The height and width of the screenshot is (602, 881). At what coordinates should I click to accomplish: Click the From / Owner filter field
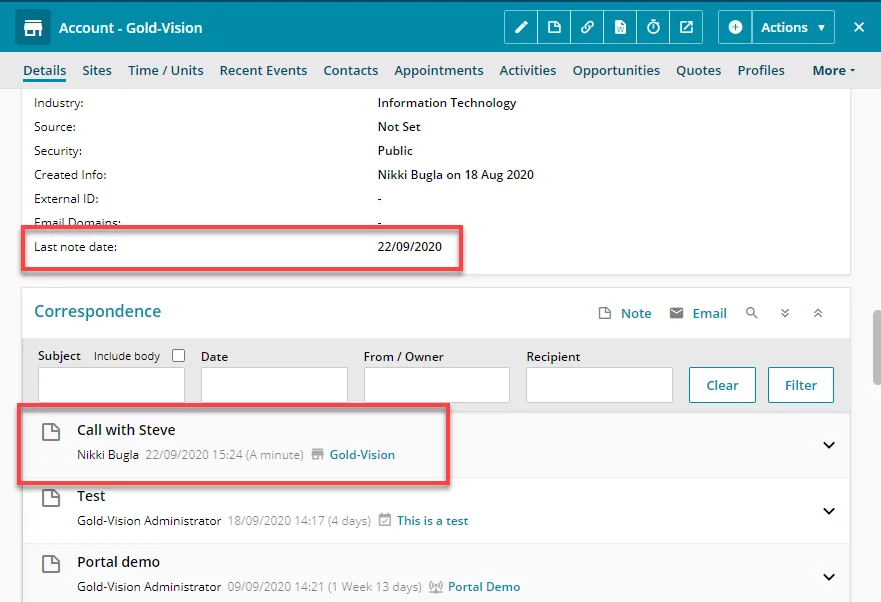tap(437, 385)
